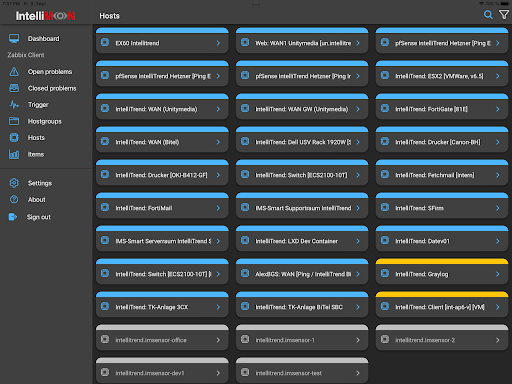
Task: Expand chevron on IntelliTrend: TK-Anlage 3CX
Action: (x=218, y=307)
